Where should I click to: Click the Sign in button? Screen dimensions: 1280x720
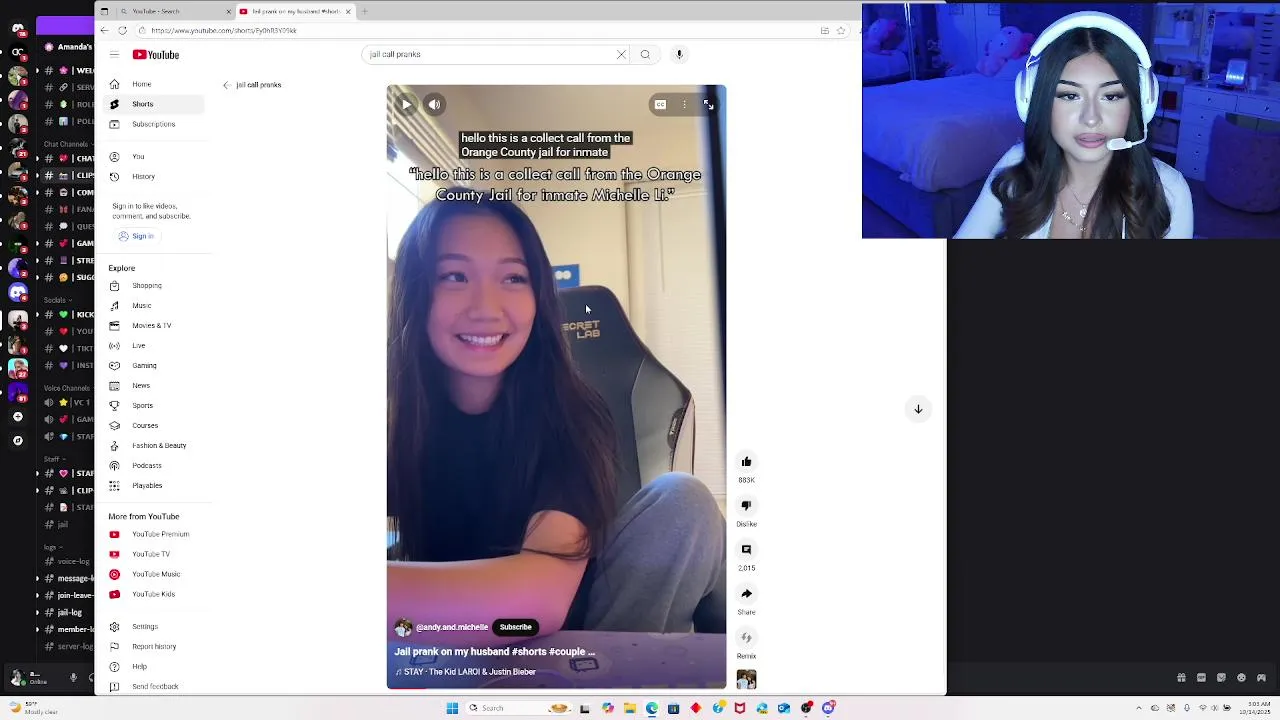click(x=136, y=236)
